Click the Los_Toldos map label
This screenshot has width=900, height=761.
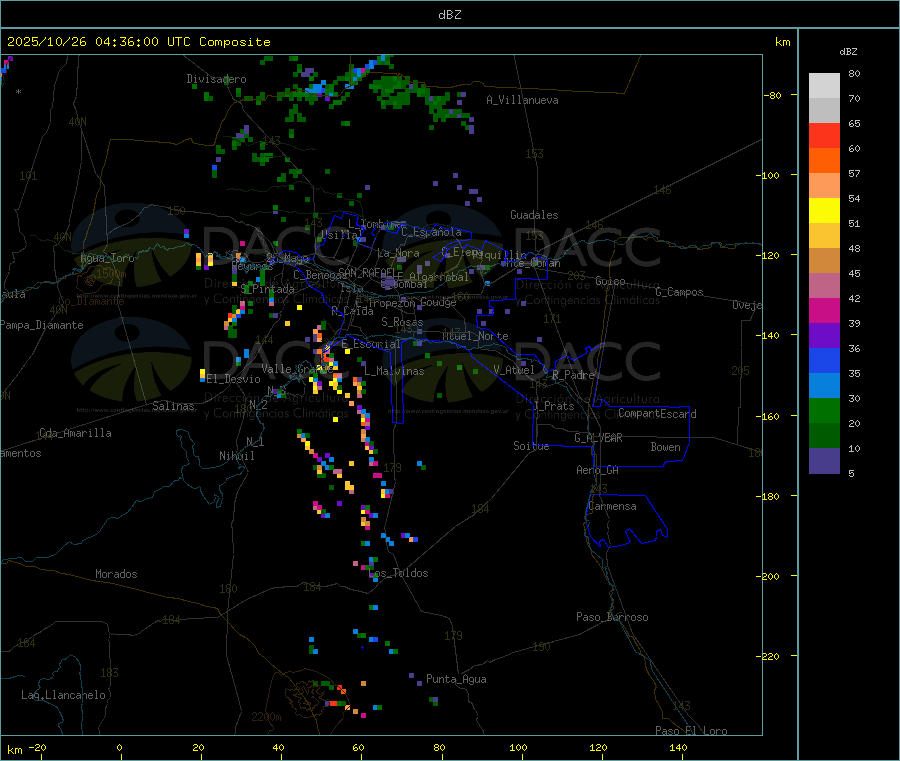pos(398,573)
